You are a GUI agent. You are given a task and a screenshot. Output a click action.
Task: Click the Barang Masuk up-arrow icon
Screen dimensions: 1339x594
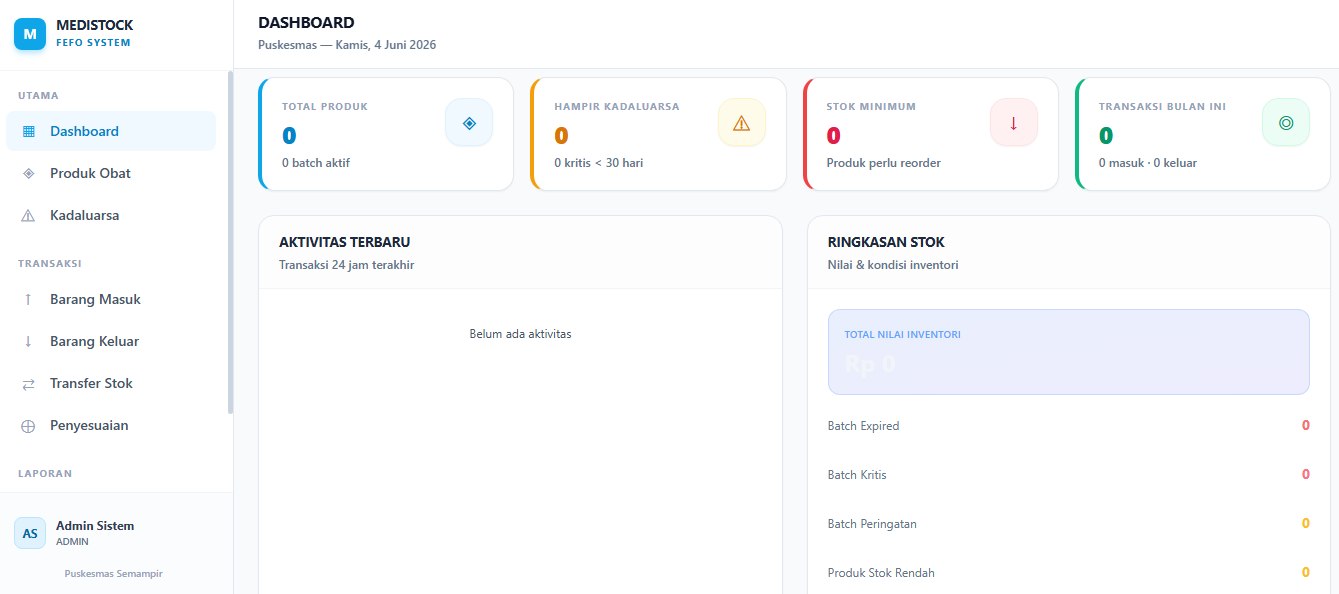pos(28,299)
